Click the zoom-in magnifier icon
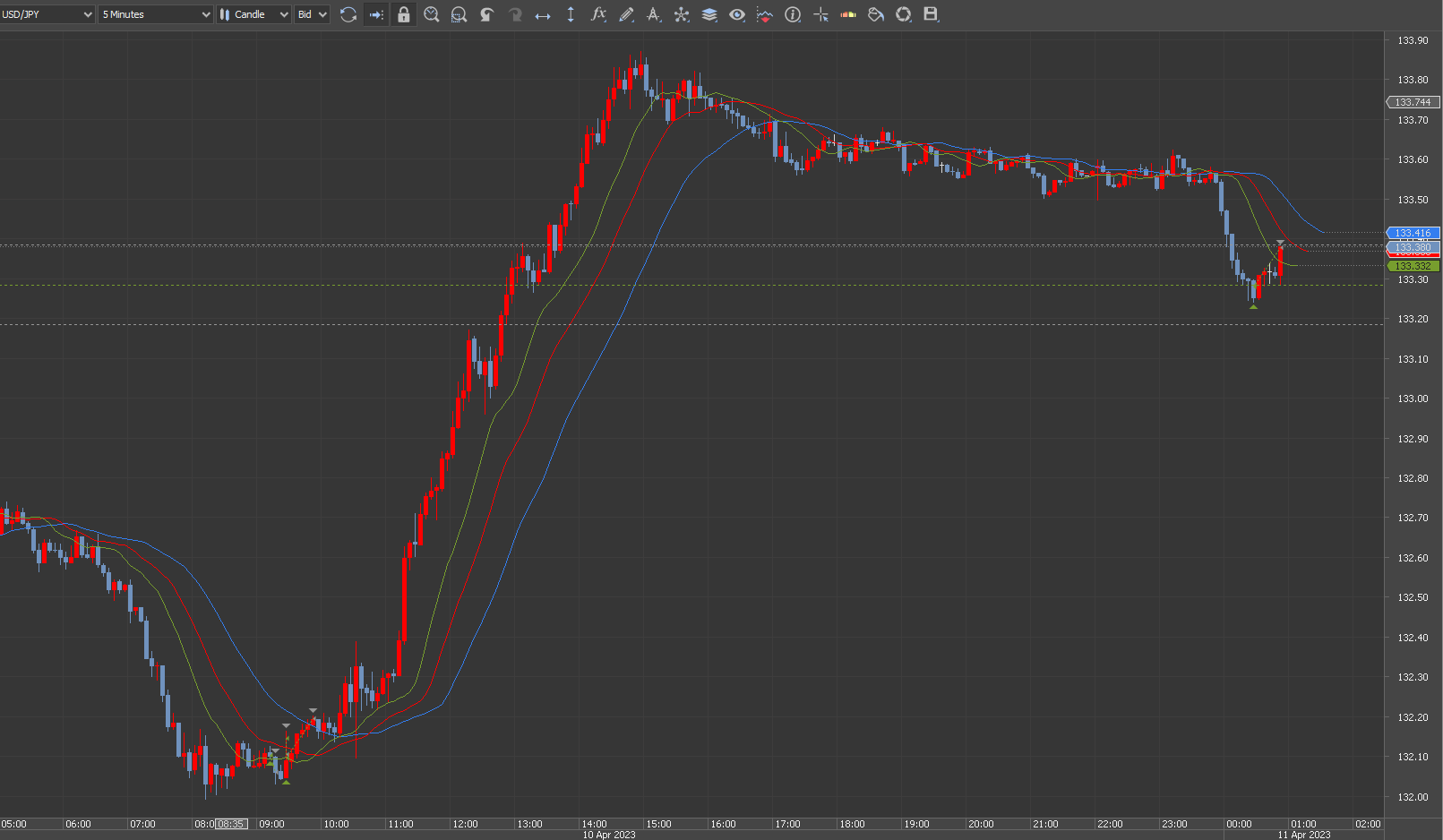Viewport: 1443px width, 840px height. 431,14
